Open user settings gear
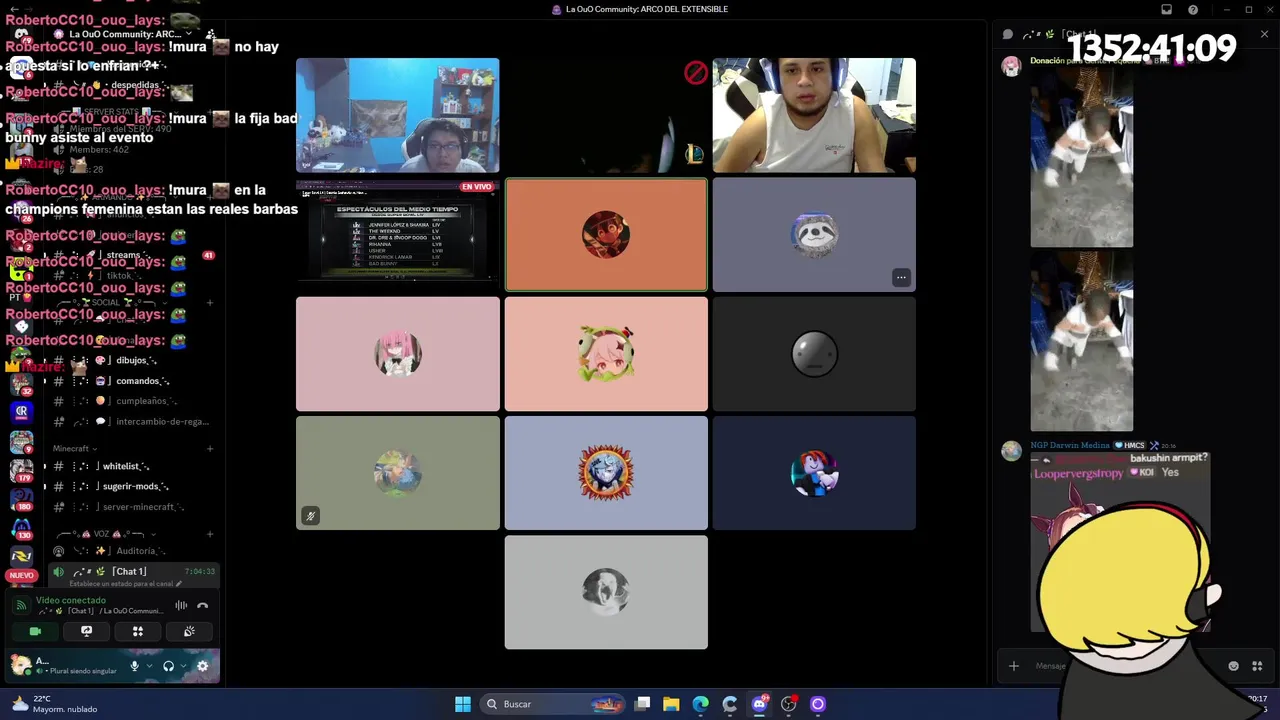This screenshot has width=1280, height=720. click(x=202, y=666)
